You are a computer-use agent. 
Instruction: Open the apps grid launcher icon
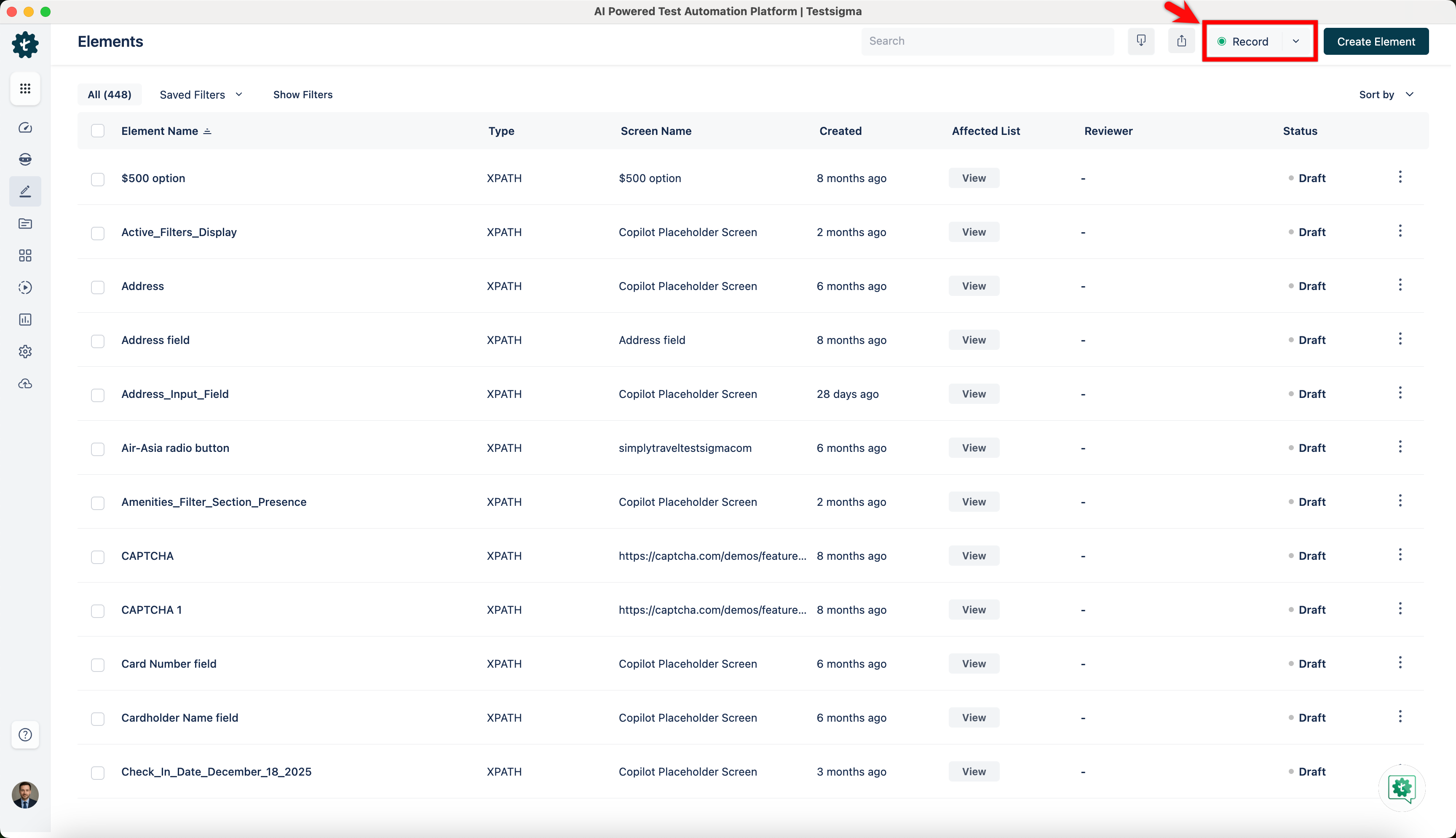pos(25,89)
